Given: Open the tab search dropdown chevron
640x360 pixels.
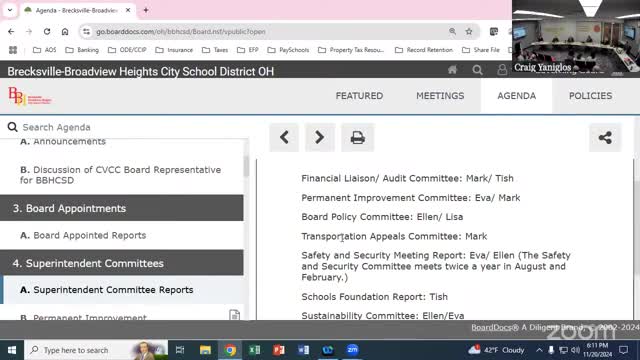Looking at the screenshot, I should click(x=10, y=10).
